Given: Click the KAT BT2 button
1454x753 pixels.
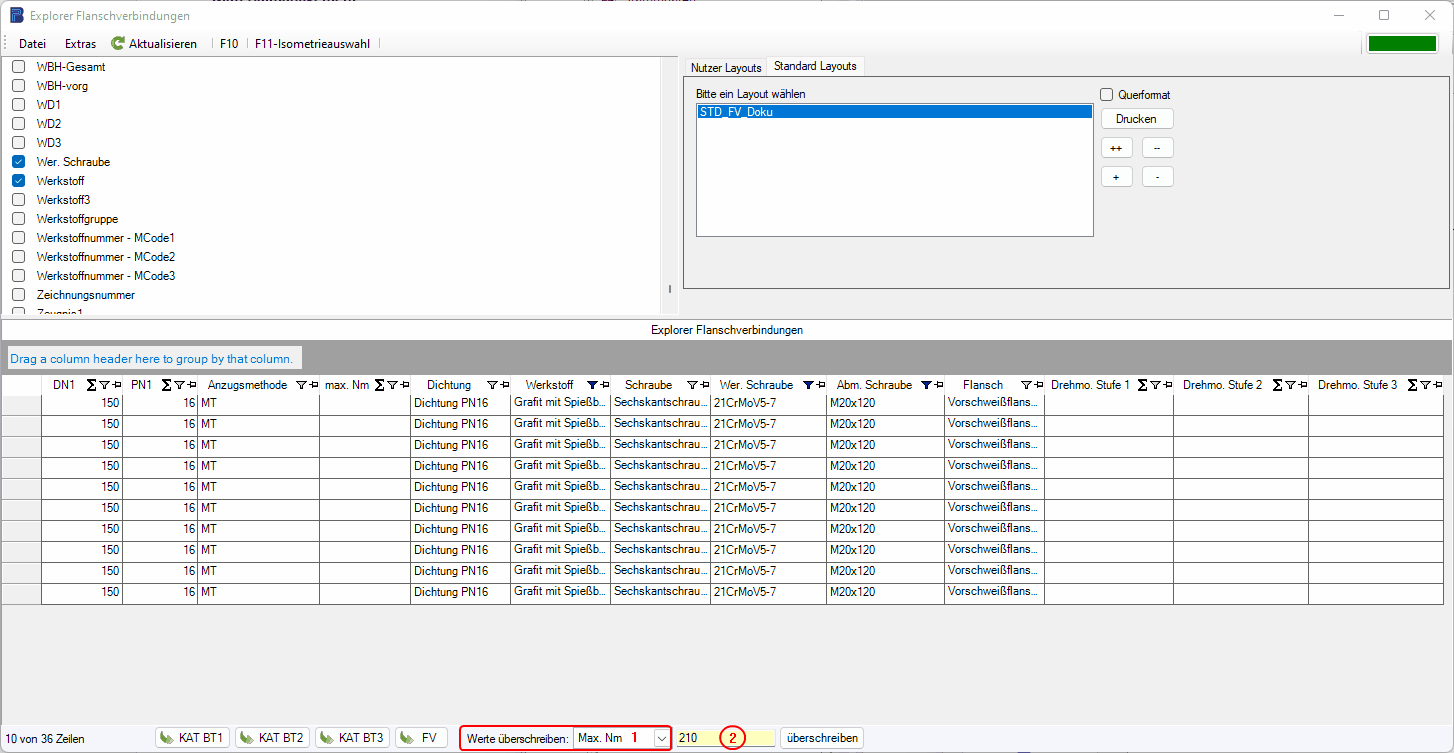Looking at the screenshot, I should coord(272,738).
